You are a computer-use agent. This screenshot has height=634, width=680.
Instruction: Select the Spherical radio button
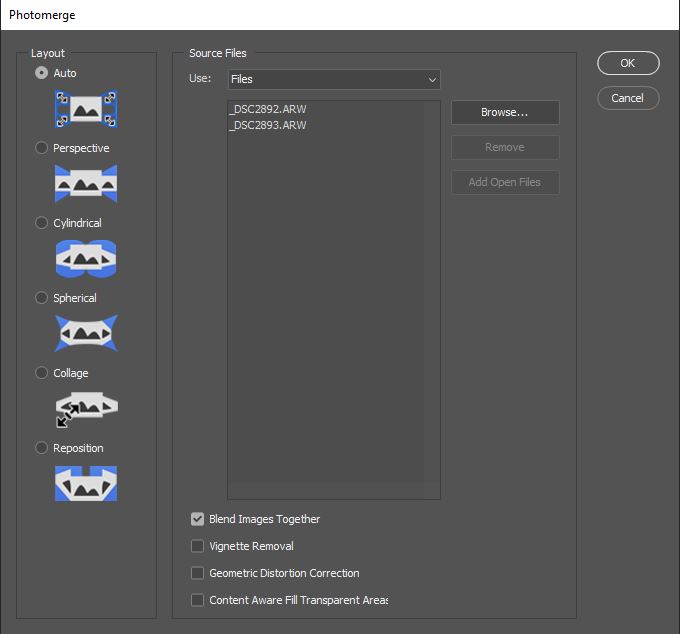click(41, 298)
